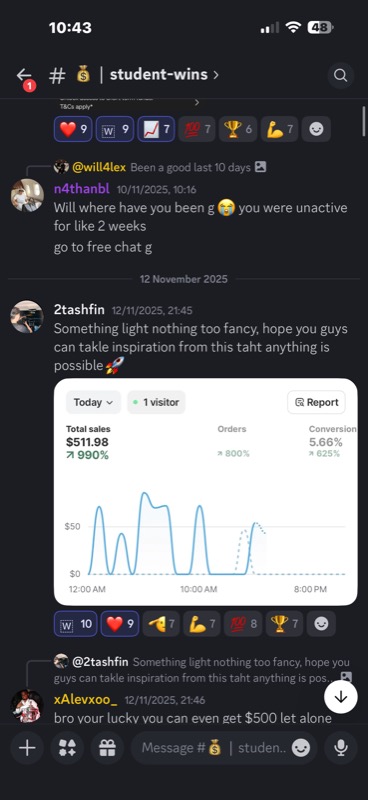368x800 pixels.
Task: Open the apps launcher icon by message box
Action: point(67,748)
